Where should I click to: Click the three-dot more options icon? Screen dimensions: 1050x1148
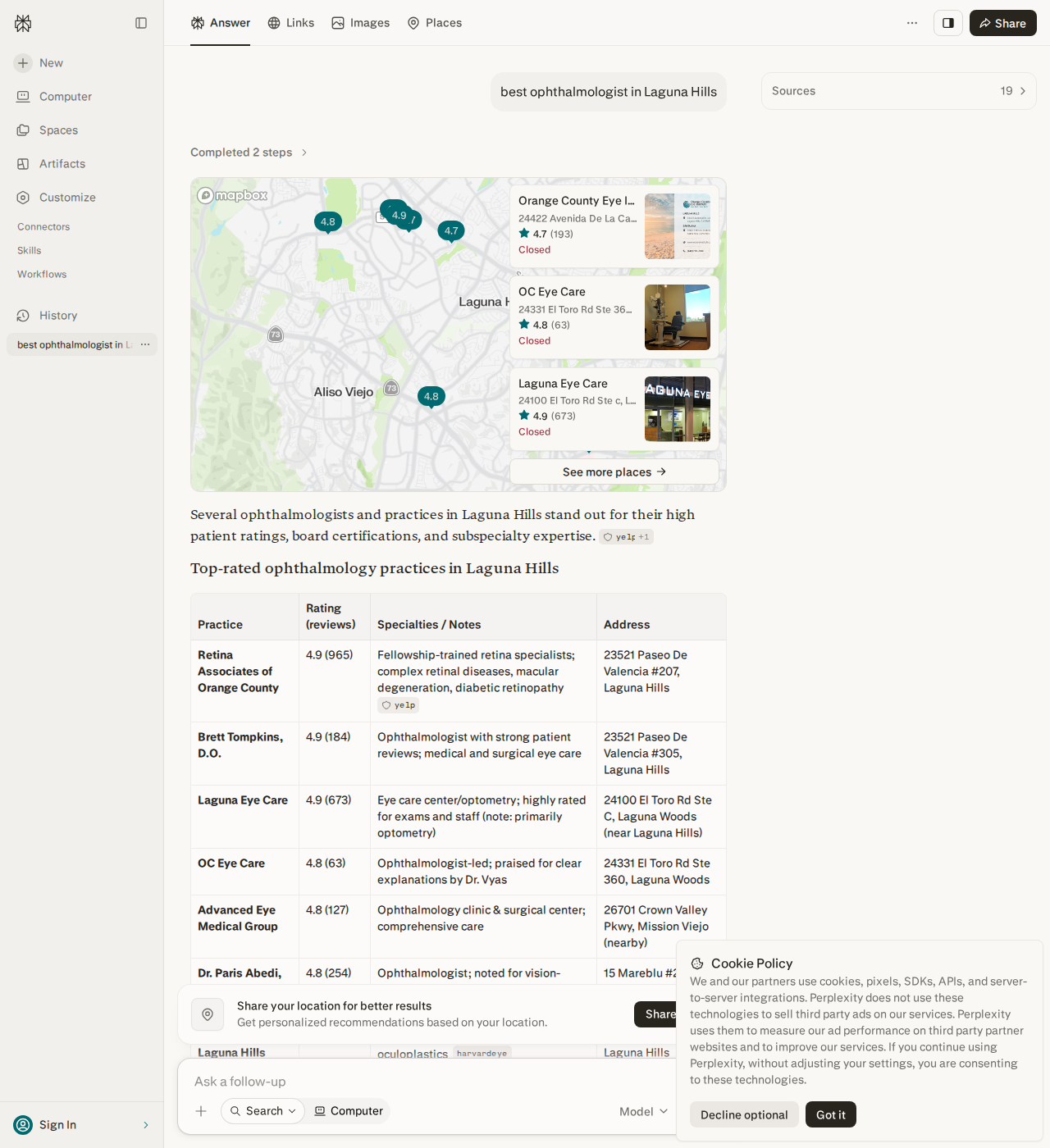912,23
